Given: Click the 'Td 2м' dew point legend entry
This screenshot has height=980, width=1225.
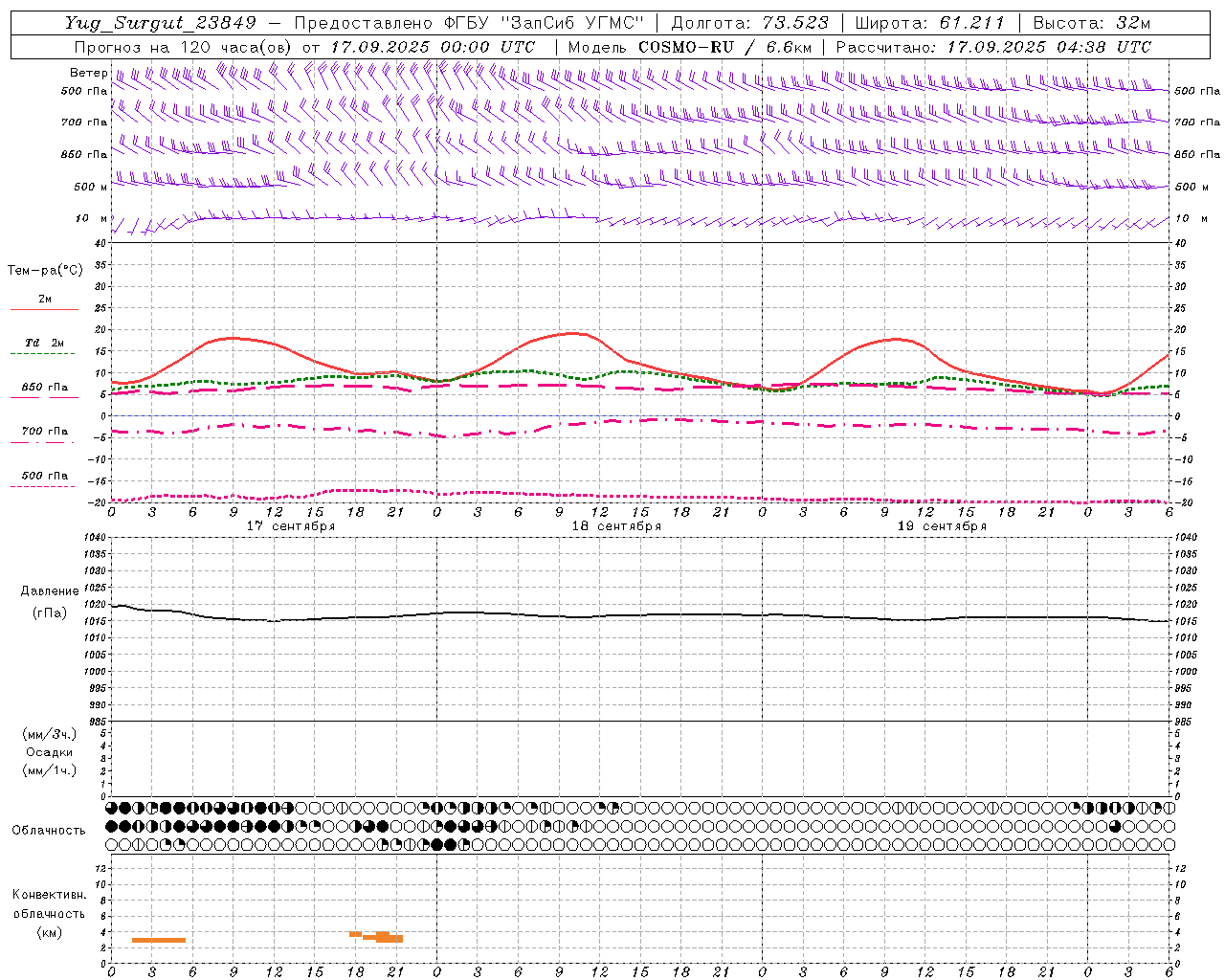Looking at the screenshot, I should coord(44,343).
